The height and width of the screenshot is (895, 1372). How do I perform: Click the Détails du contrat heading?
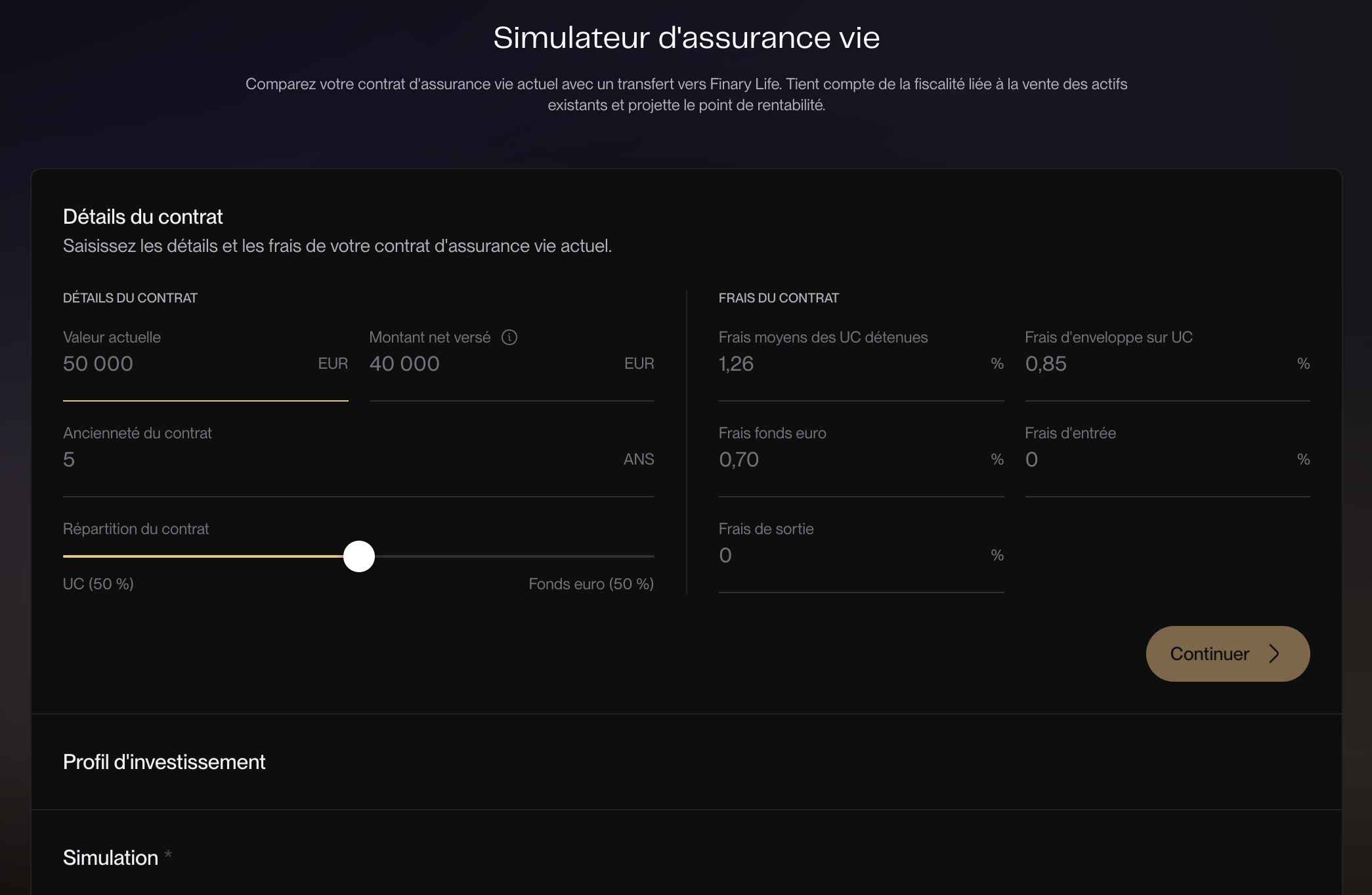pyautogui.click(x=143, y=217)
